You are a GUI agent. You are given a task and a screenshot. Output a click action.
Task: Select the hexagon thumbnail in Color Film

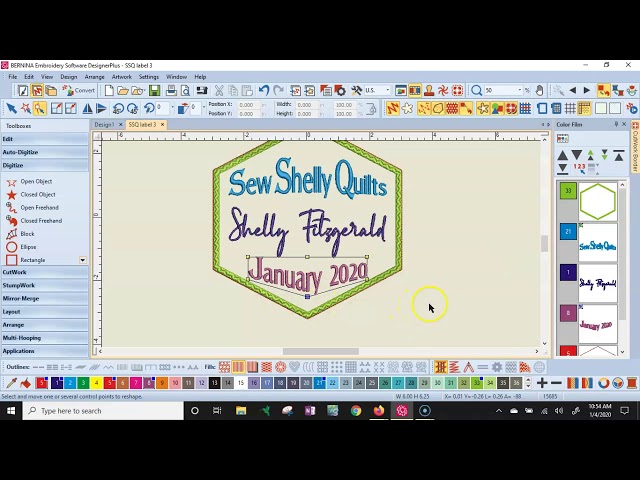(x=598, y=202)
